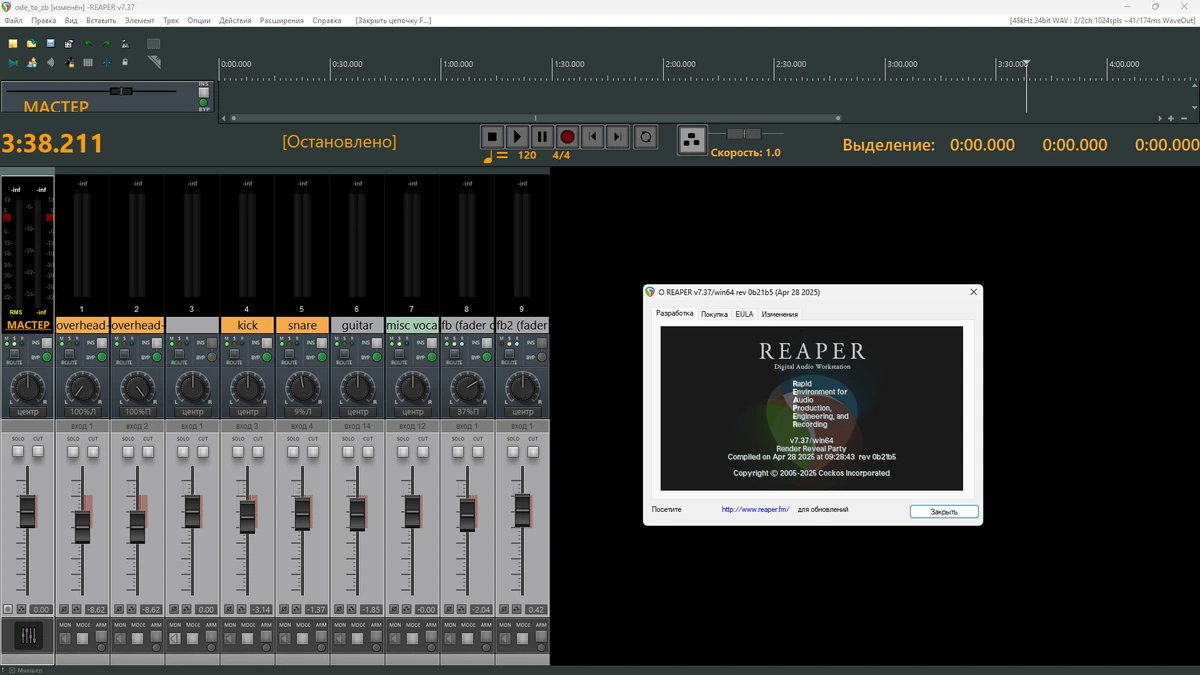Image resolution: width=1200 pixels, height=675 pixels.
Task: Toggle SOLO on the guitar track
Action: click(x=348, y=452)
